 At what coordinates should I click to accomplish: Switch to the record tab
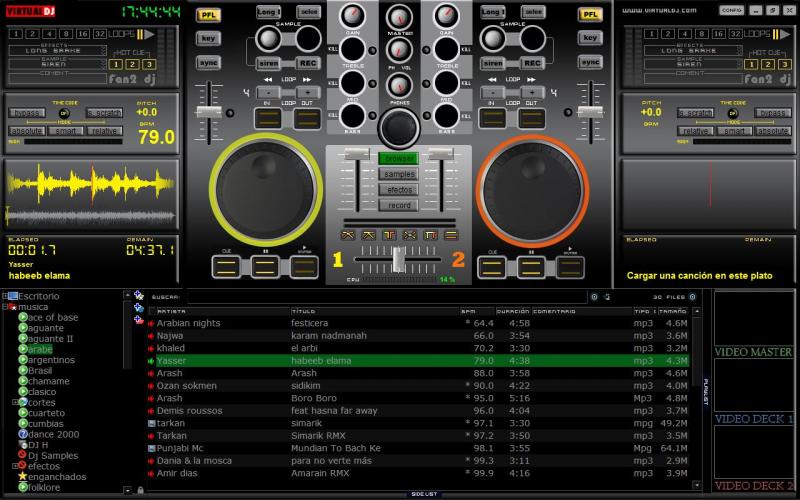click(x=398, y=205)
